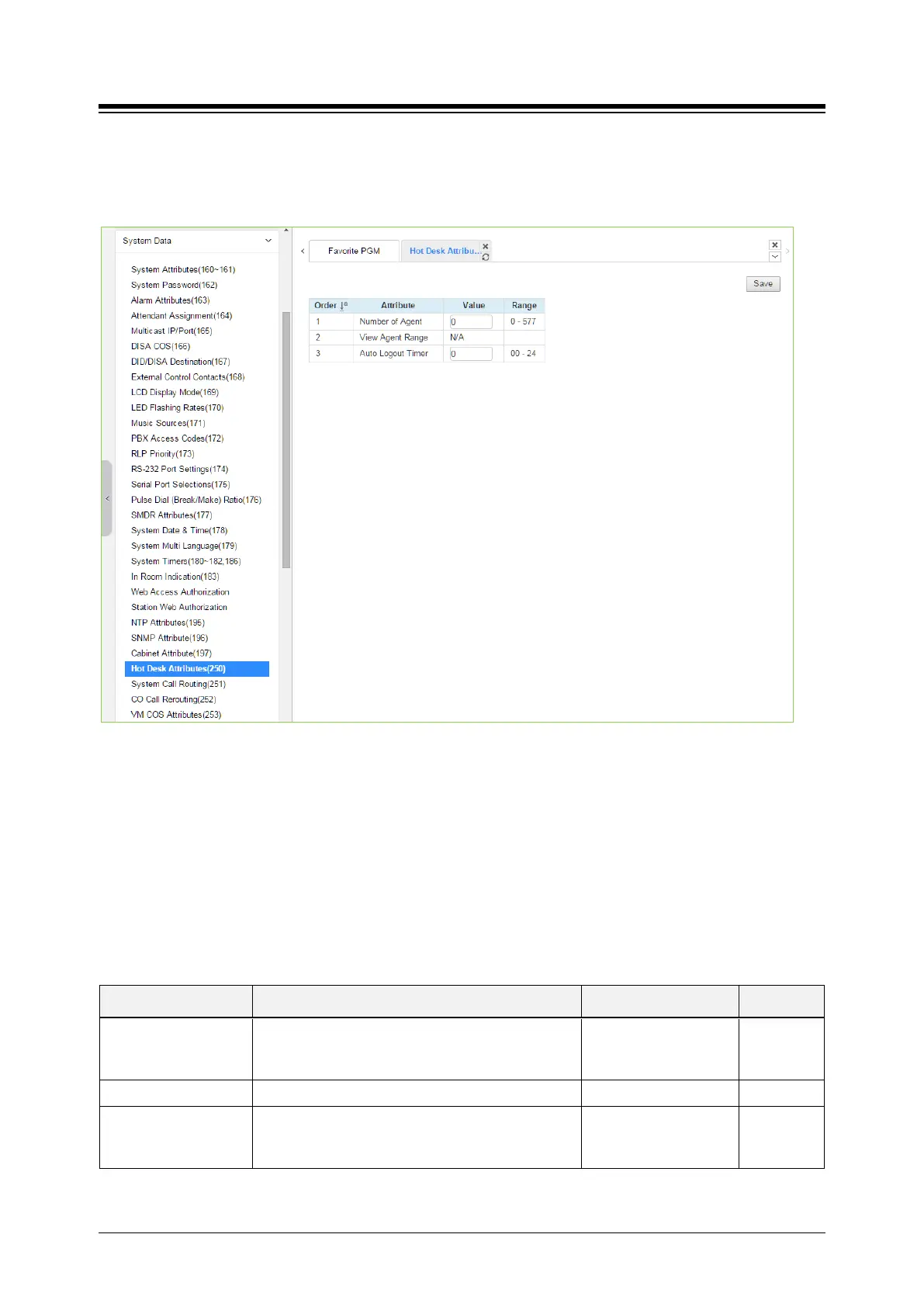Open Attendant Assignment(164)
The image size is (924, 1307).
(x=182, y=316)
